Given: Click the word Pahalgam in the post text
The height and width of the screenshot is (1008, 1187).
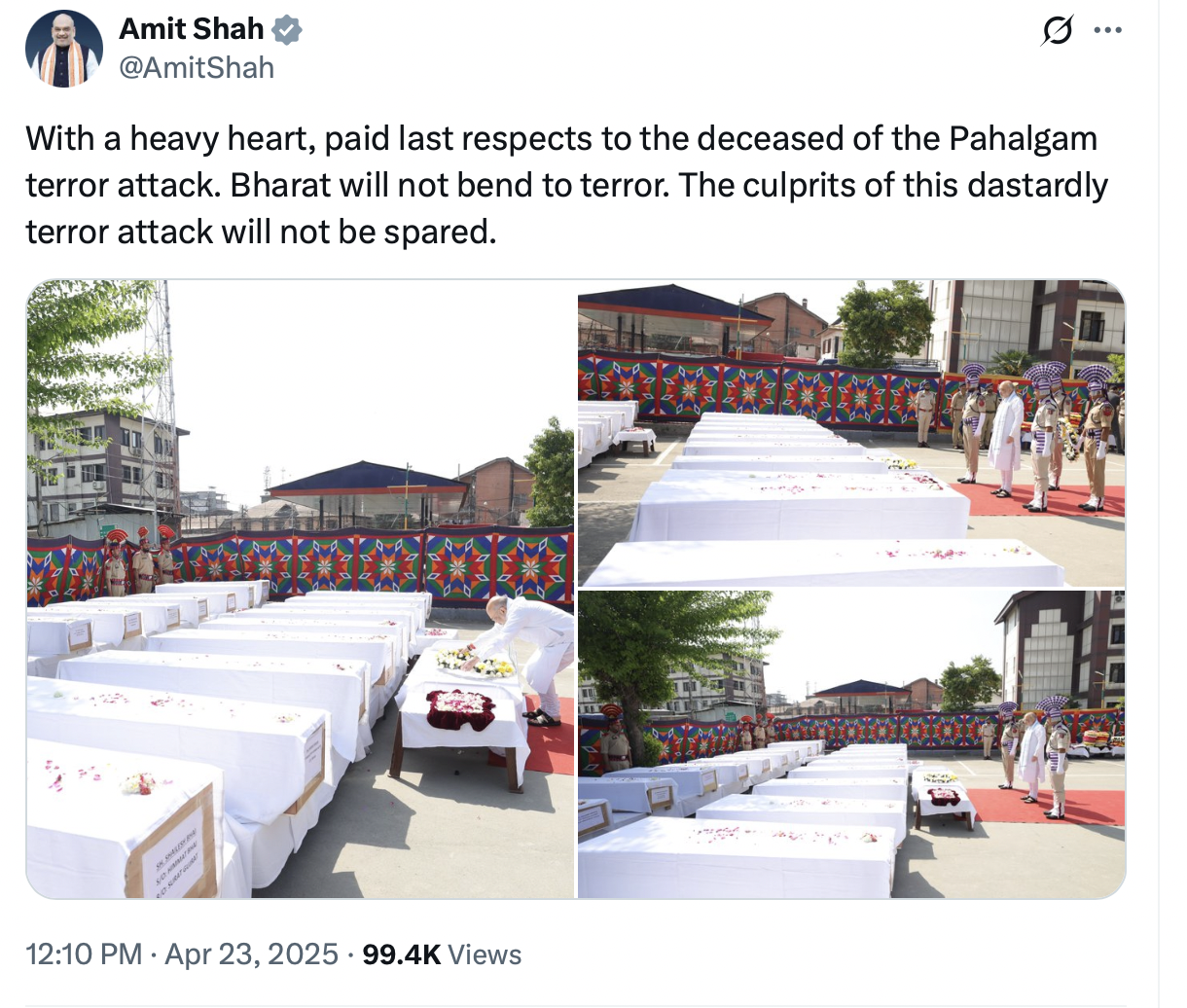Looking at the screenshot, I should tap(1023, 139).
